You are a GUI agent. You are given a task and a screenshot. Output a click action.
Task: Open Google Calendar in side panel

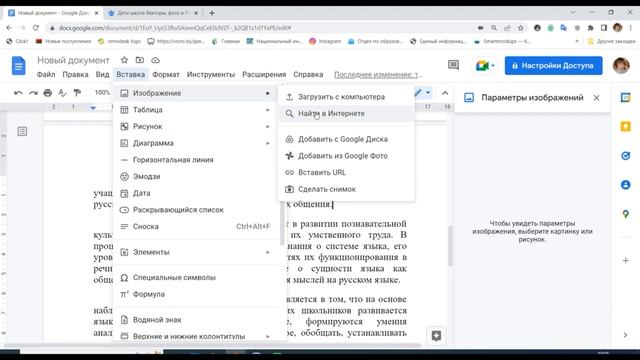coord(625,98)
